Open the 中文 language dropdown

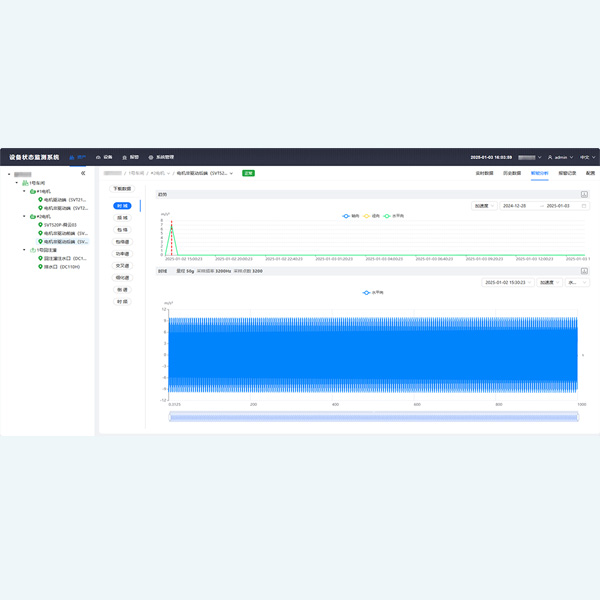(x=585, y=157)
